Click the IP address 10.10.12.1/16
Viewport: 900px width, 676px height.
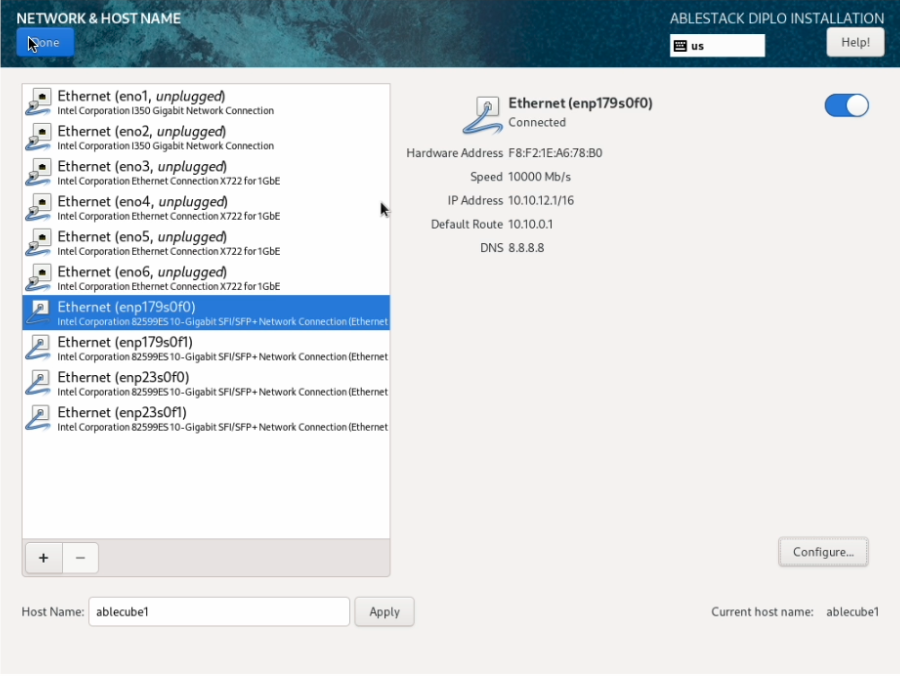tap(541, 200)
